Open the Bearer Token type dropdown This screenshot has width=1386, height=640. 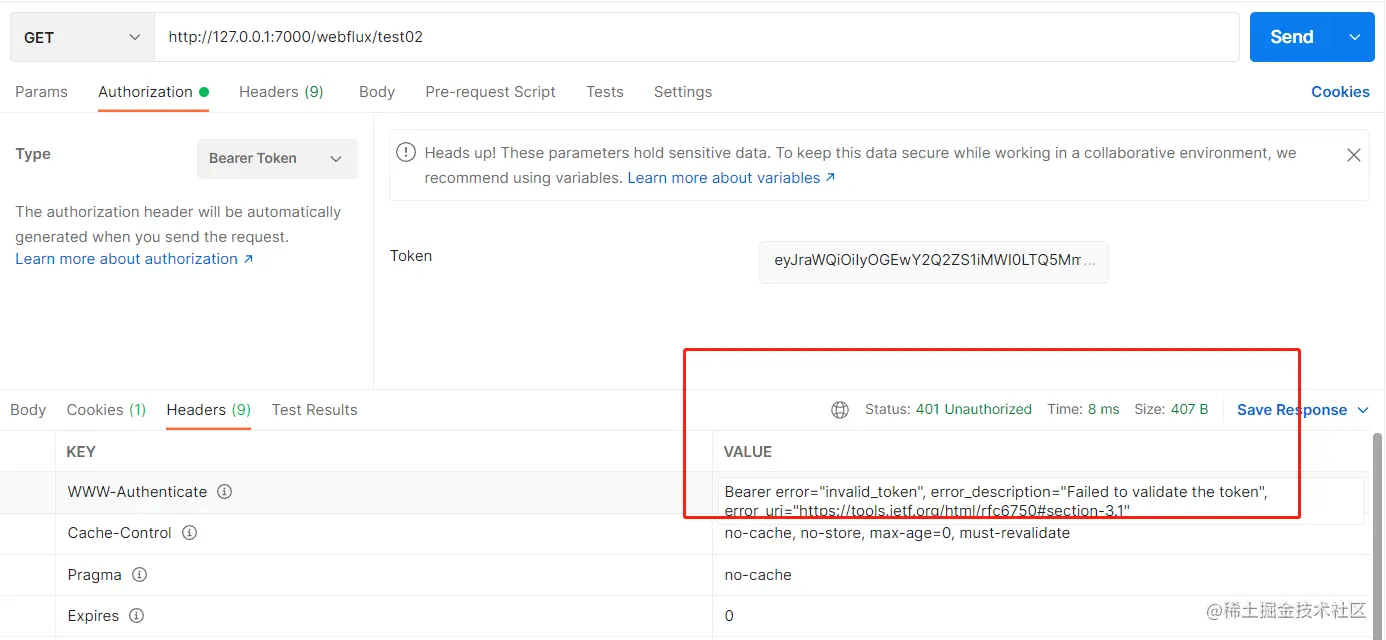click(277, 158)
